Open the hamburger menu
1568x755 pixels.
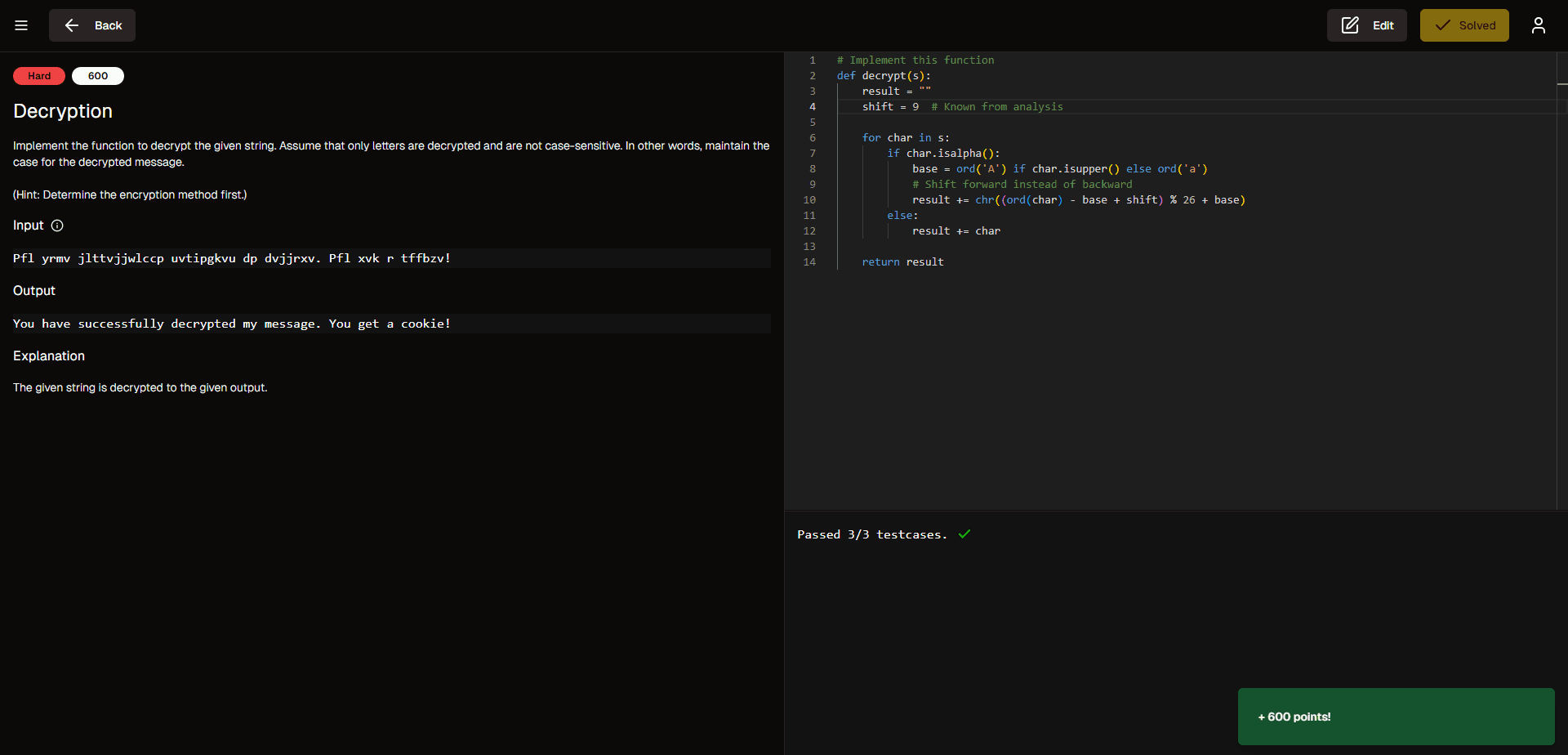pos(21,25)
